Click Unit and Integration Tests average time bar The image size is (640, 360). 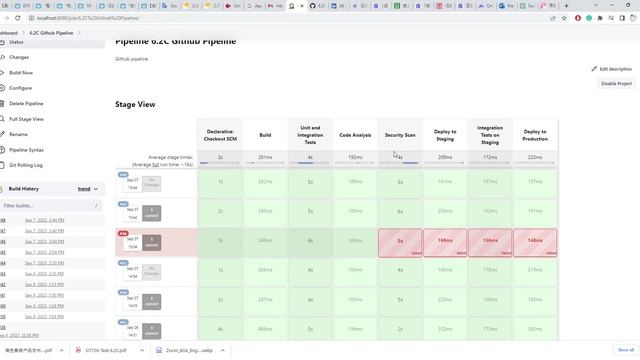pyautogui.click(x=310, y=163)
